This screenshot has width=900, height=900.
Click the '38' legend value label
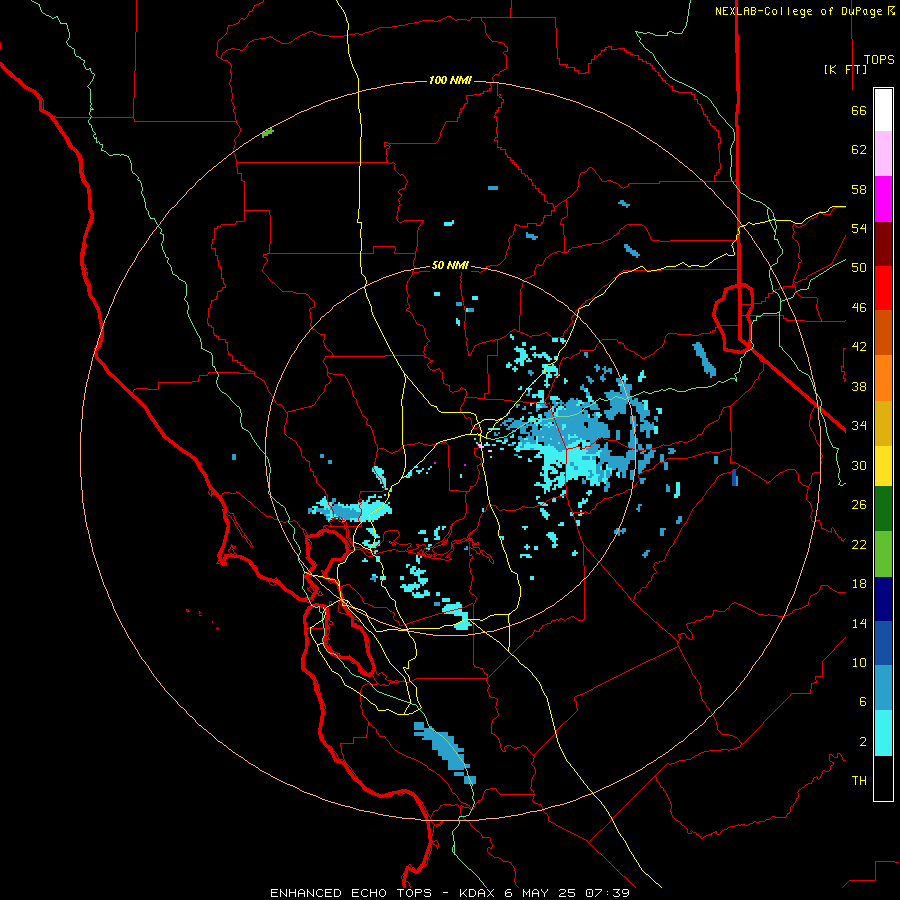[859, 386]
